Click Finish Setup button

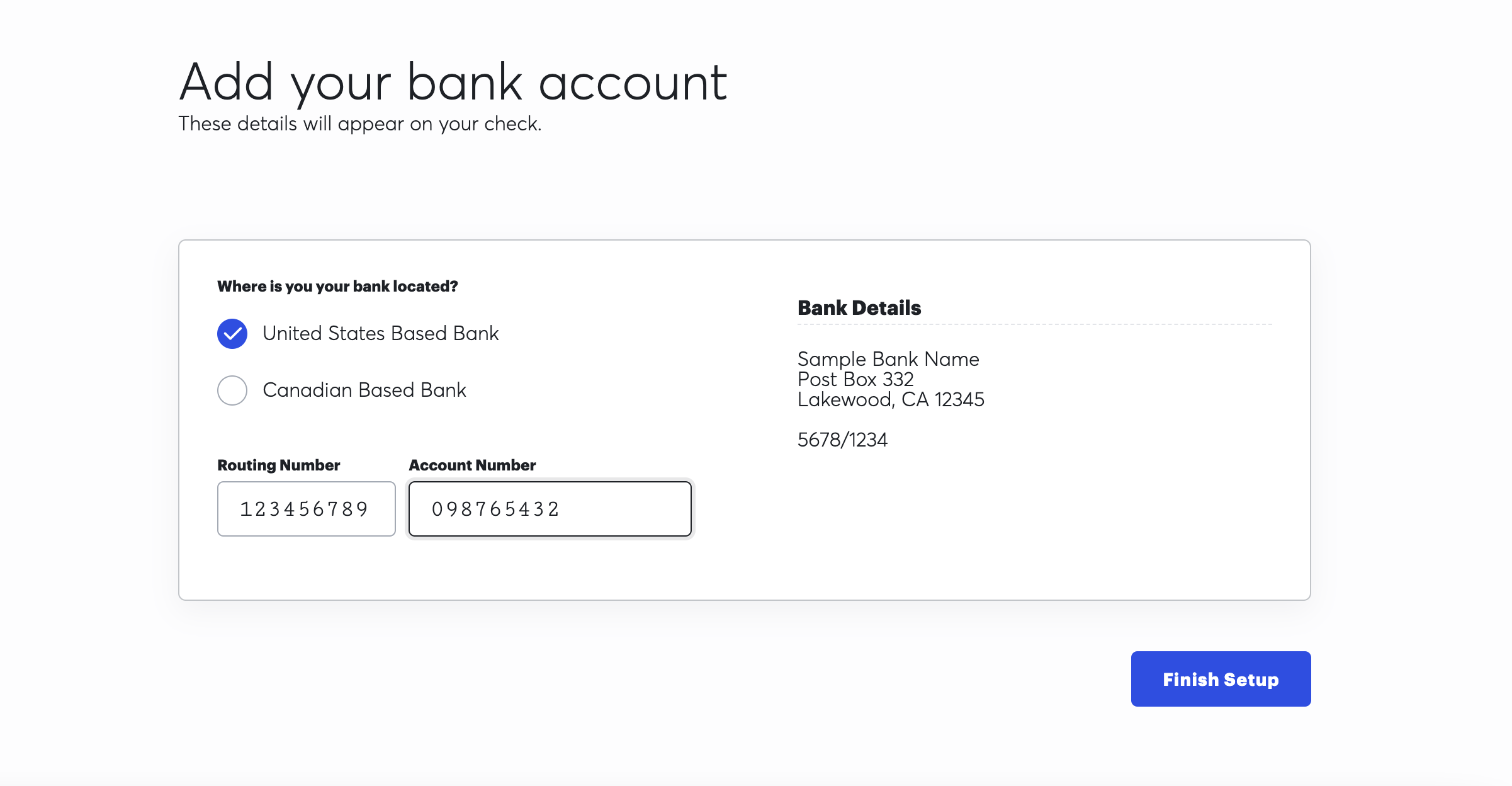[x=1220, y=679]
